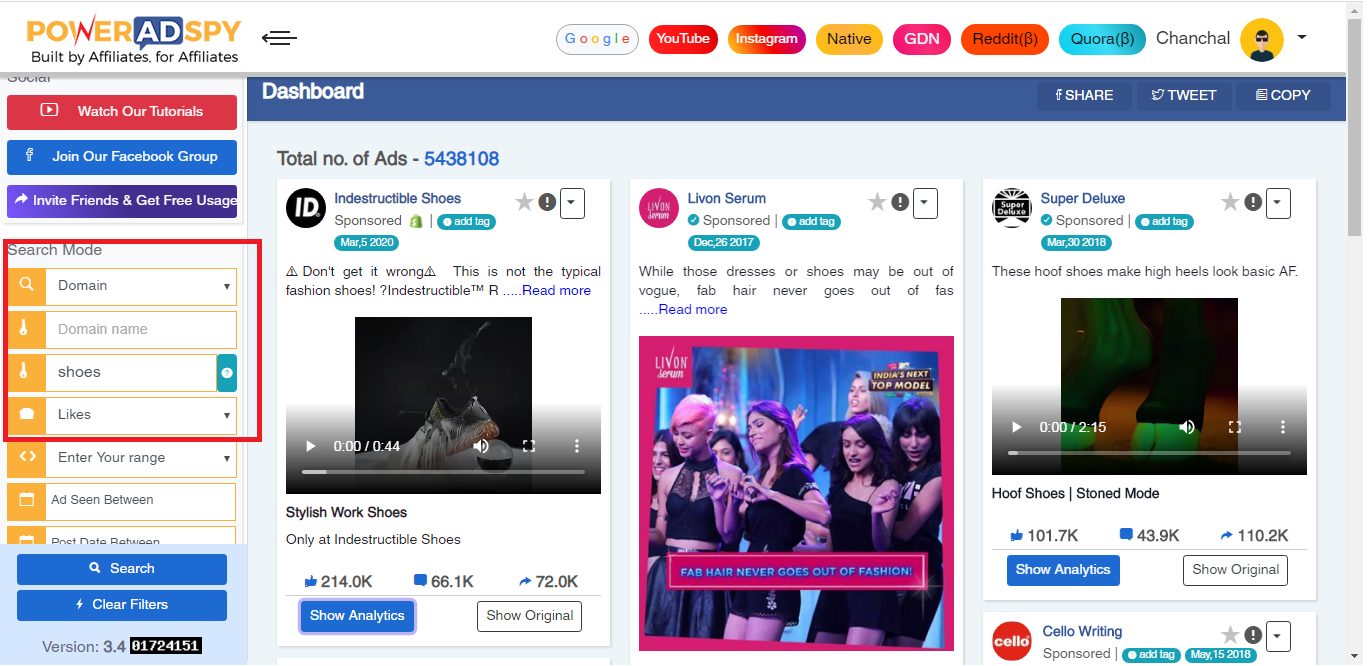Viewport: 1368px width, 666px height.
Task: Open the Domain search mode dropdown
Action: pos(142,286)
